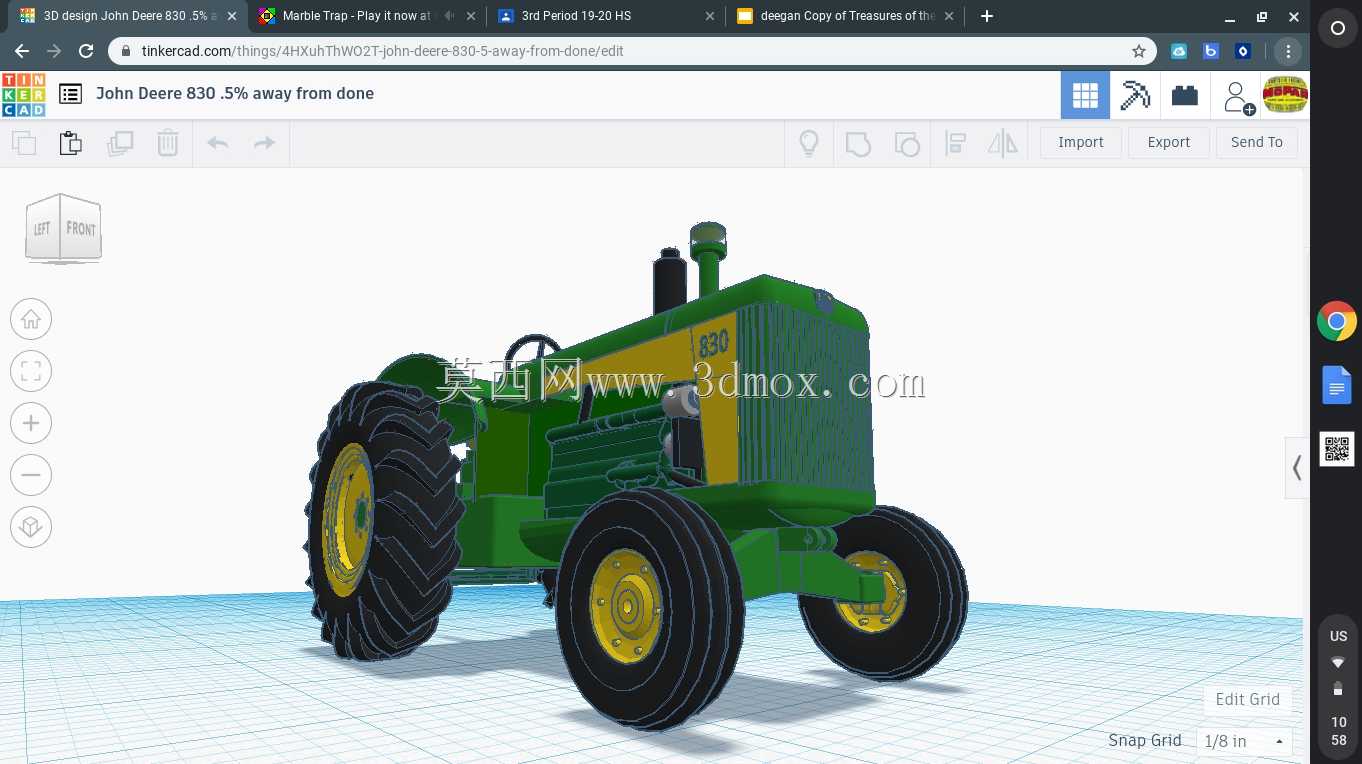Click the Copy tool icon
The image size is (1362, 764).
24,143
